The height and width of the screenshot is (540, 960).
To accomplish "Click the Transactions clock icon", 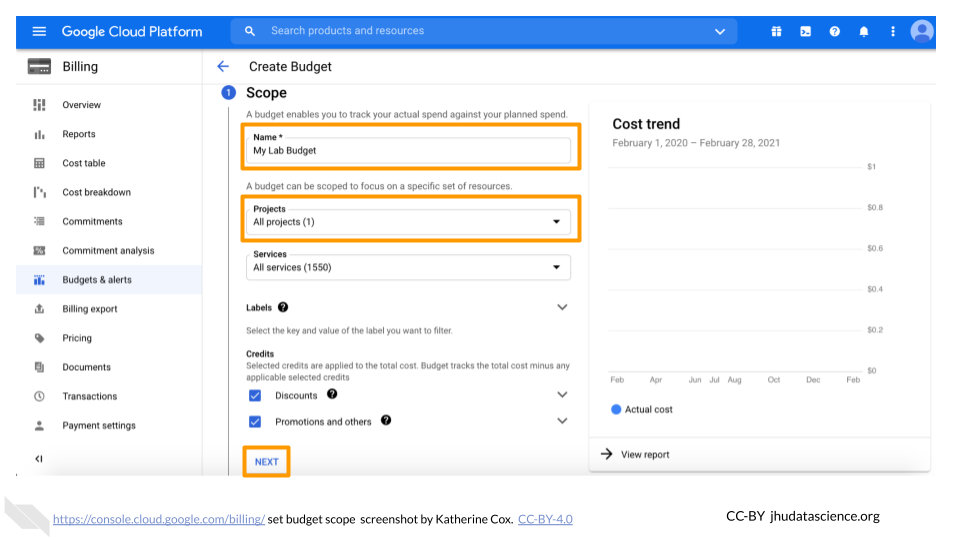I will point(39,396).
